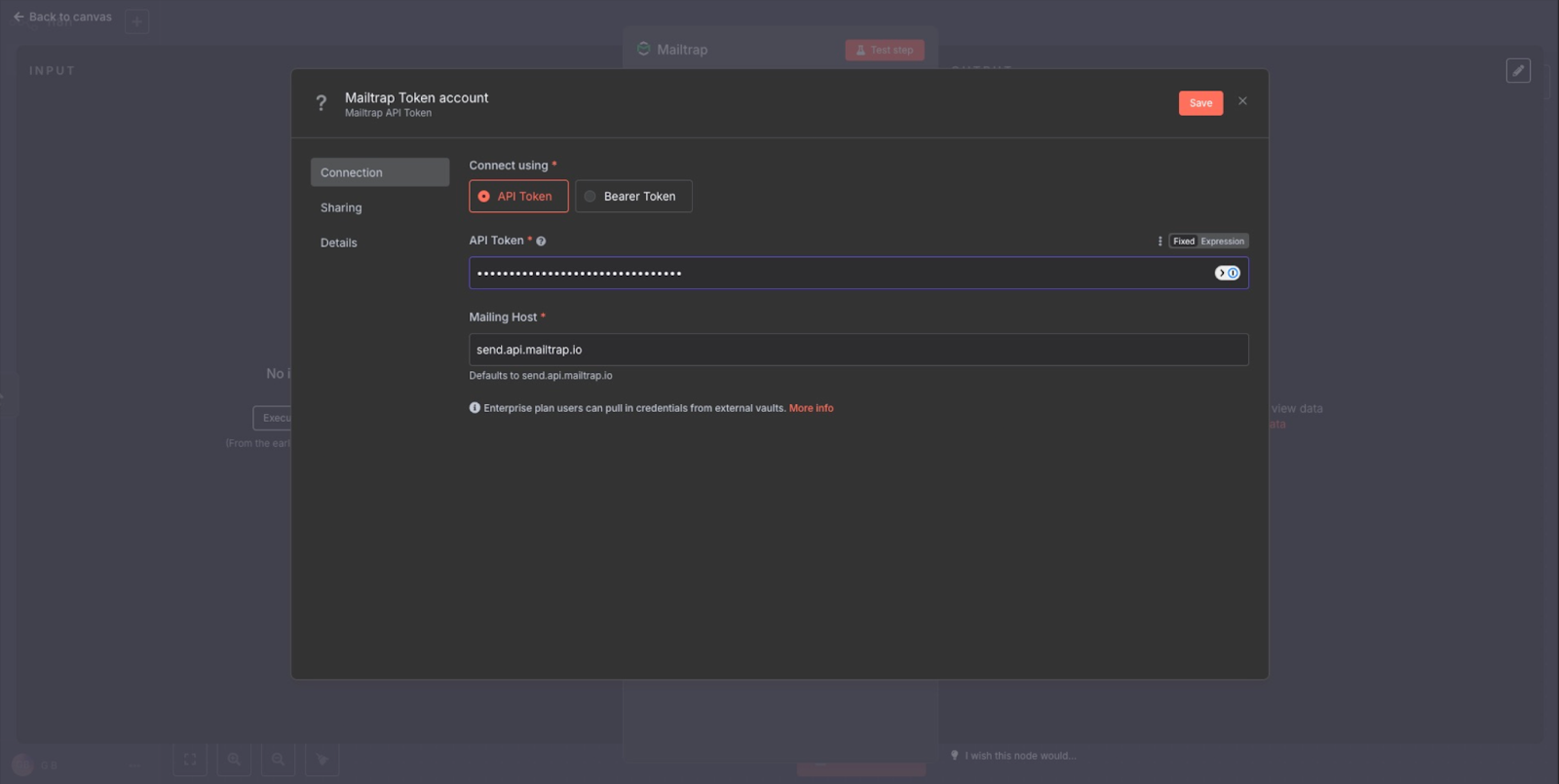Save the Mailtrap credential
Image resolution: width=1559 pixels, height=784 pixels.
coord(1200,103)
